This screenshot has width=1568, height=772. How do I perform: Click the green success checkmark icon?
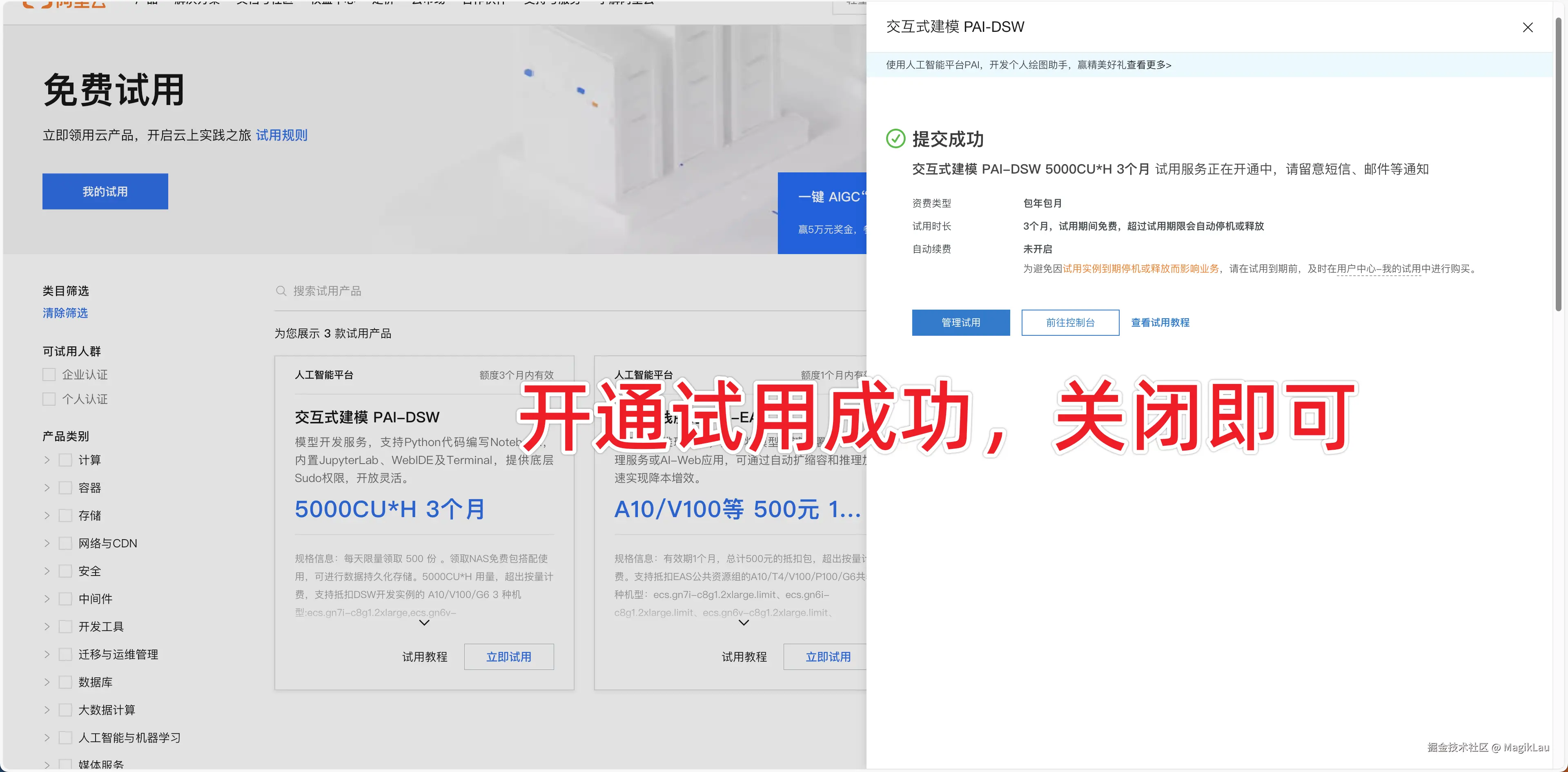895,139
